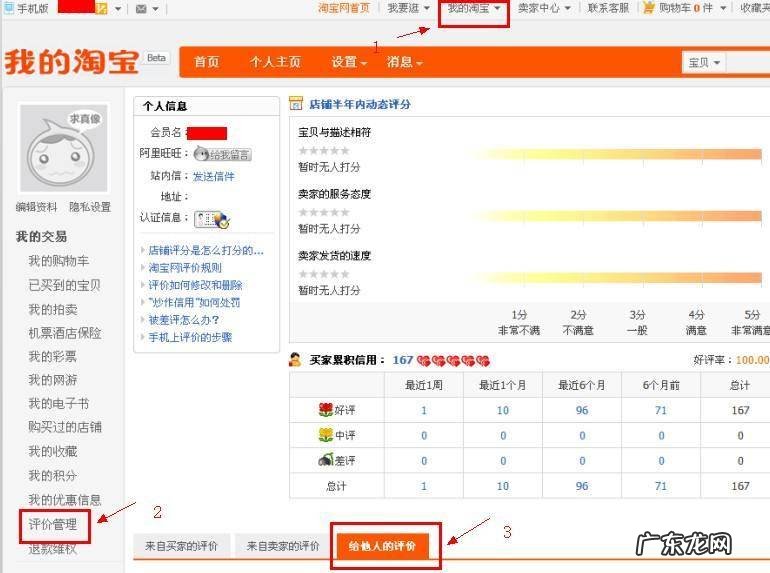Open 机票酒店保险 in sidebar
Viewport: 770px width, 573px height.
point(64,333)
